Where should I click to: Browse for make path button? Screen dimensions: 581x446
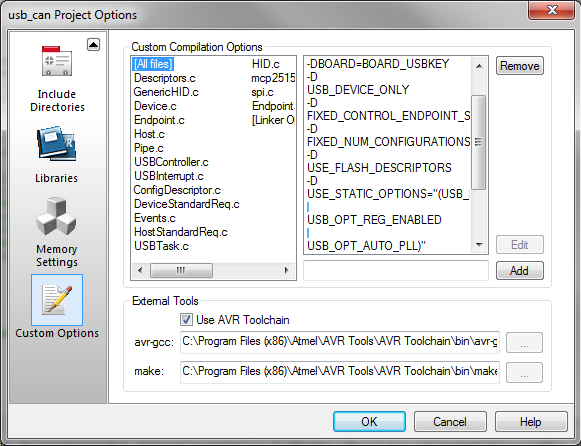click(x=524, y=372)
